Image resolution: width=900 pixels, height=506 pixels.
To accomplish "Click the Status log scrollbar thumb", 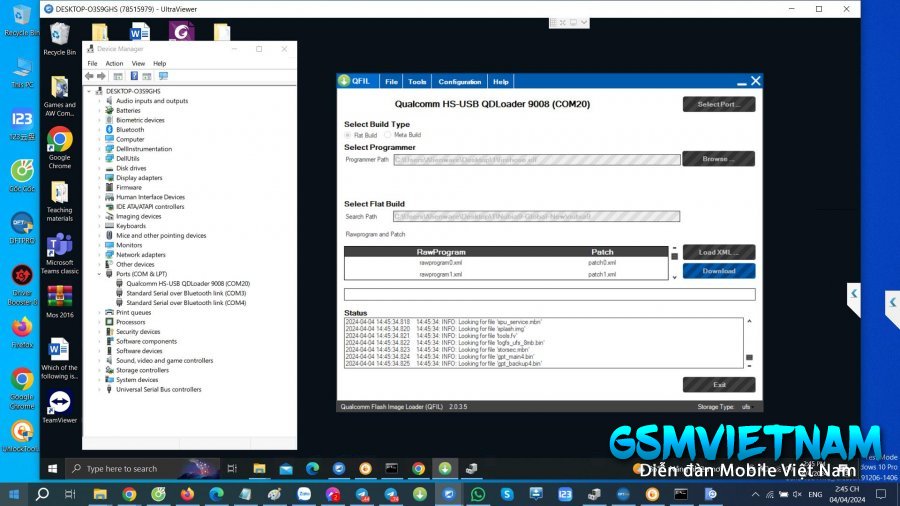I will (749, 357).
